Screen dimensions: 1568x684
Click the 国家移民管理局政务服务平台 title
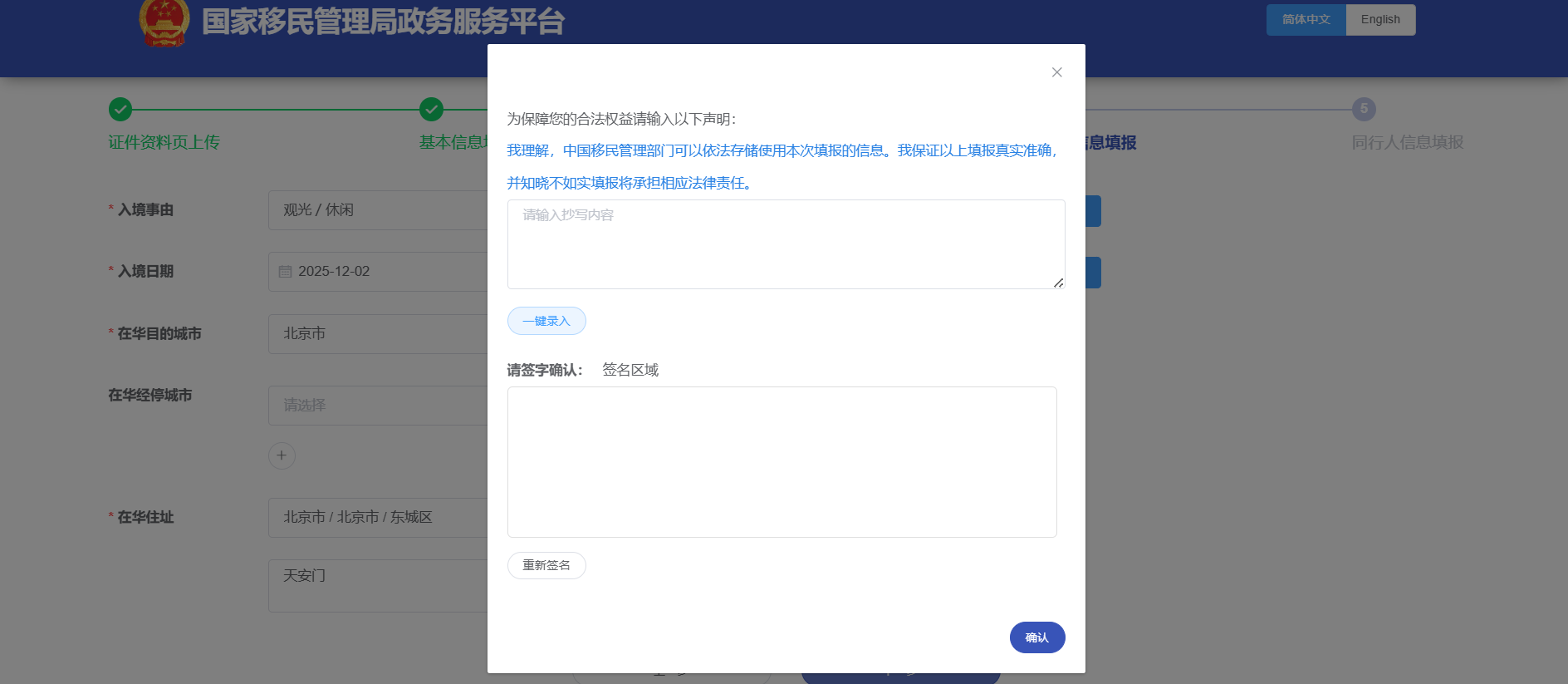(x=383, y=22)
